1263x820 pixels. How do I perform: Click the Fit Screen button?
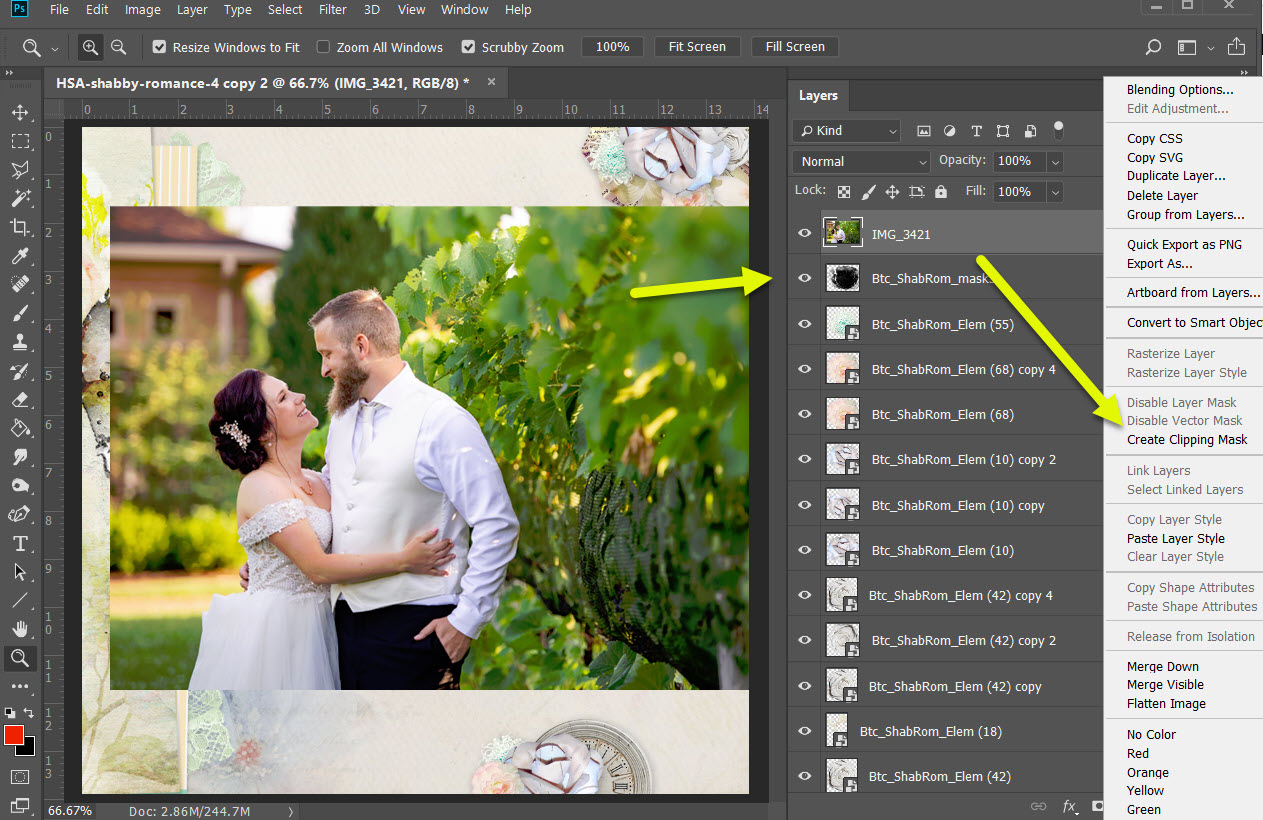point(697,47)
